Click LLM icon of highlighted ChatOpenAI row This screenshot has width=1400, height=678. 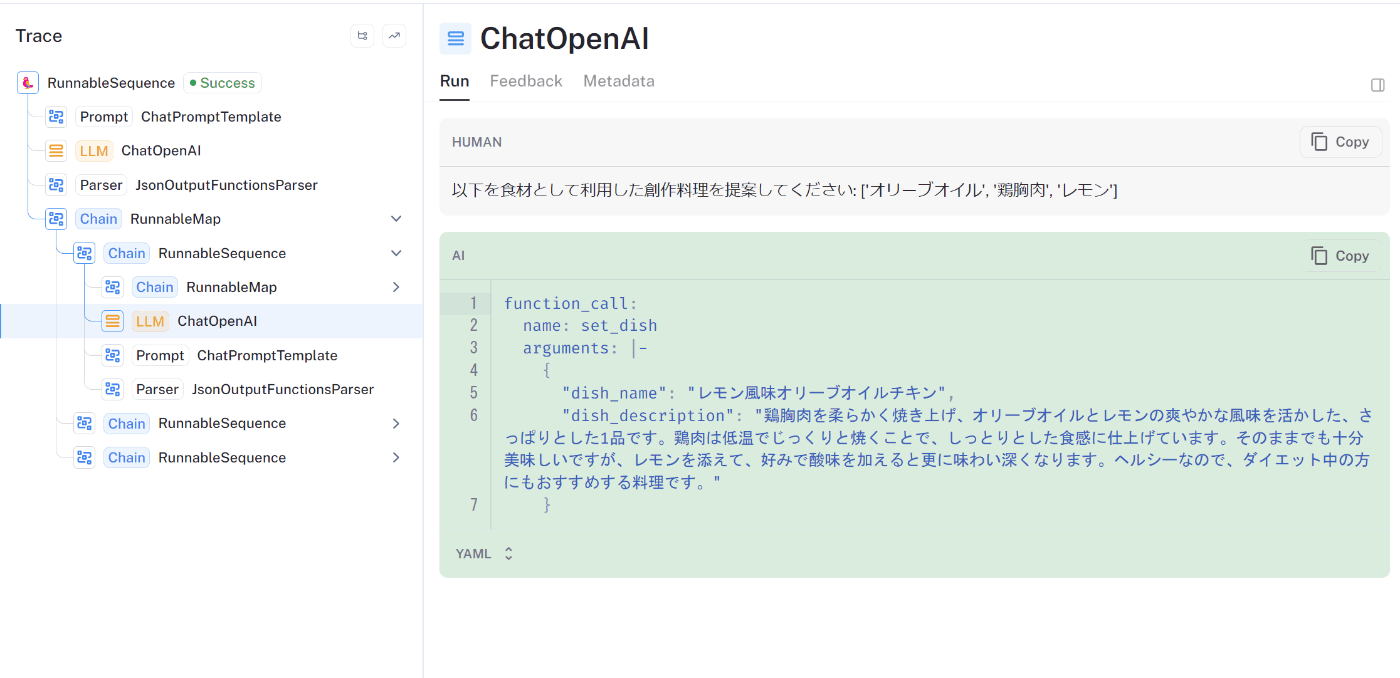click(x=112, y=321)
